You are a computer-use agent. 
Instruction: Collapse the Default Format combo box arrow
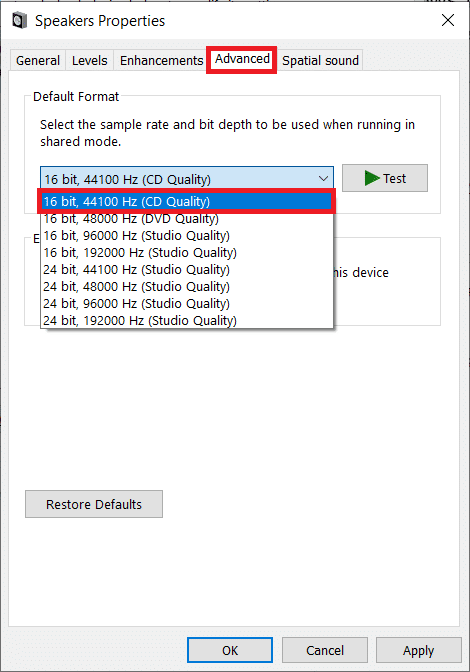[323, 178]
